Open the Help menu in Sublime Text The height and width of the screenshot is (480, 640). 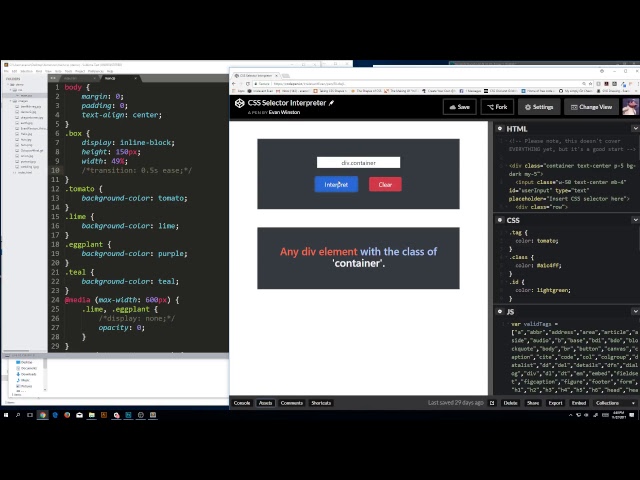tap(110, 71)
